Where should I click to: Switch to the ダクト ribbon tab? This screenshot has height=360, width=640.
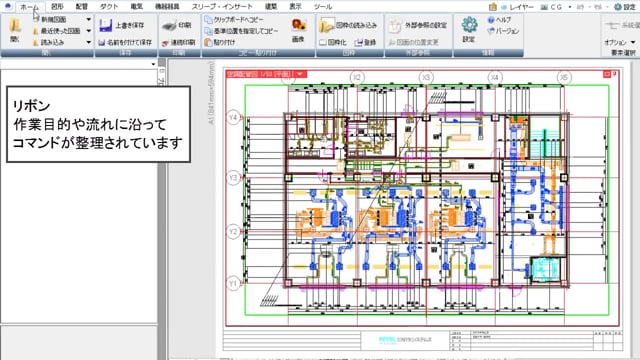(x=109, y=7)
